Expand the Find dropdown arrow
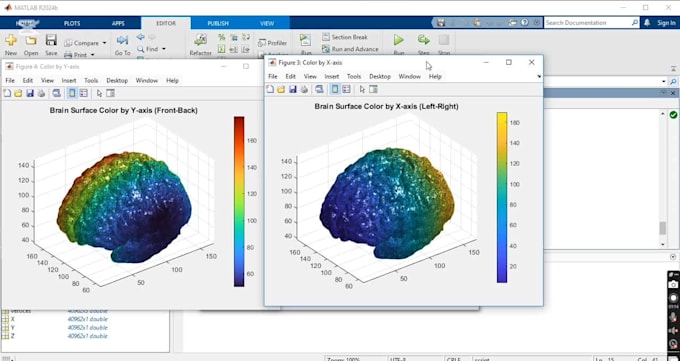Screen dimensions: 680x361 coord(163,49)
